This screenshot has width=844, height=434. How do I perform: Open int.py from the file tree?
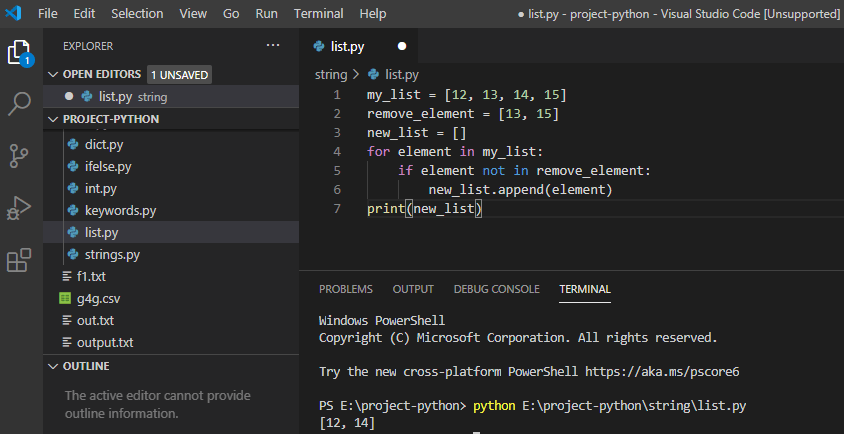pos(101,189)
